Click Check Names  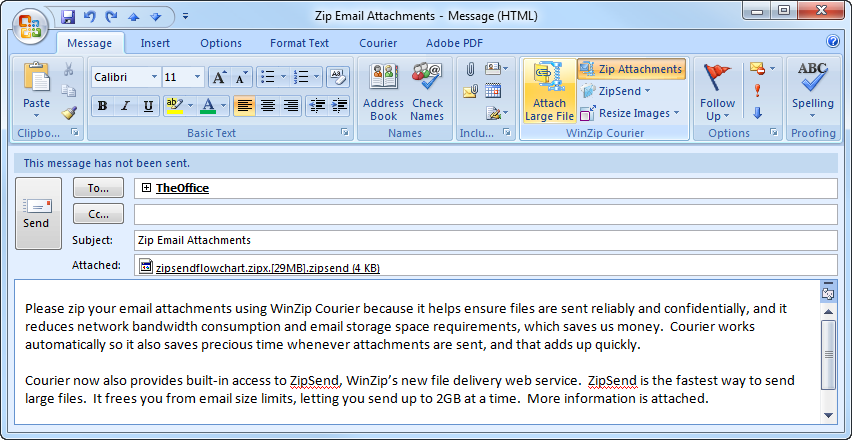click(x=427, y=91)
